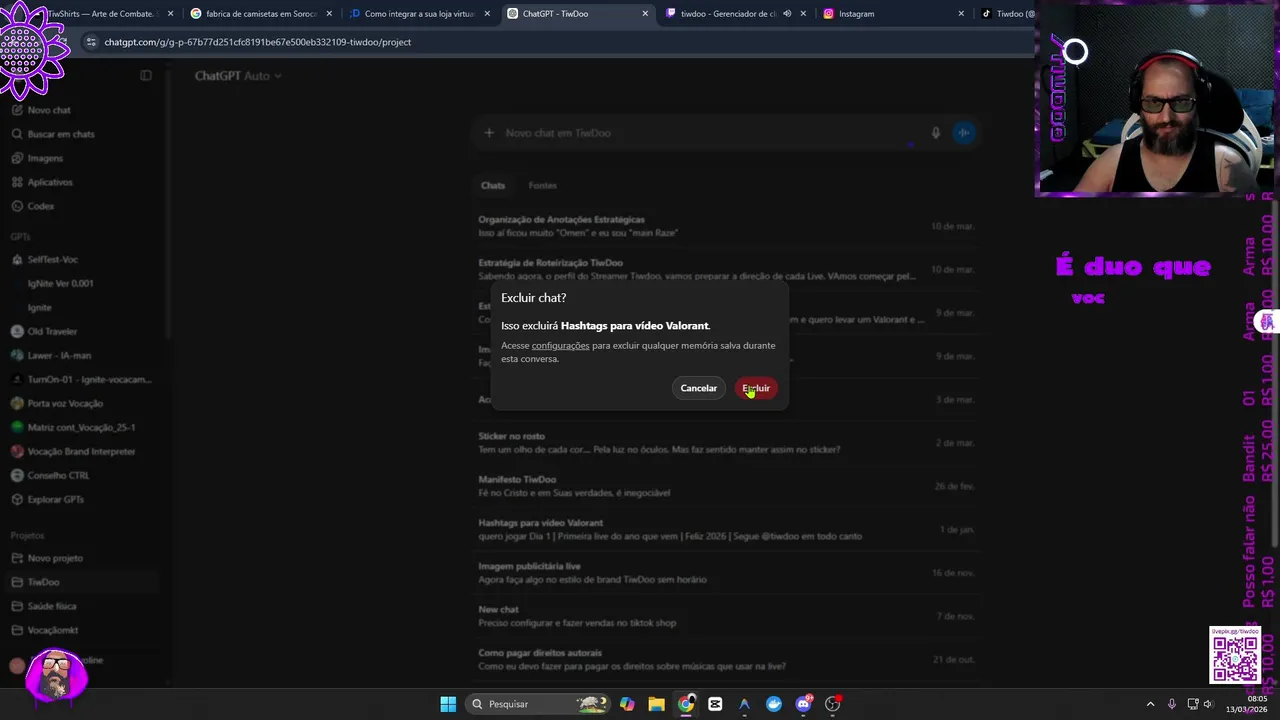
Task: Click the plus attach icon in composer
Action: (x=489, y=133)
